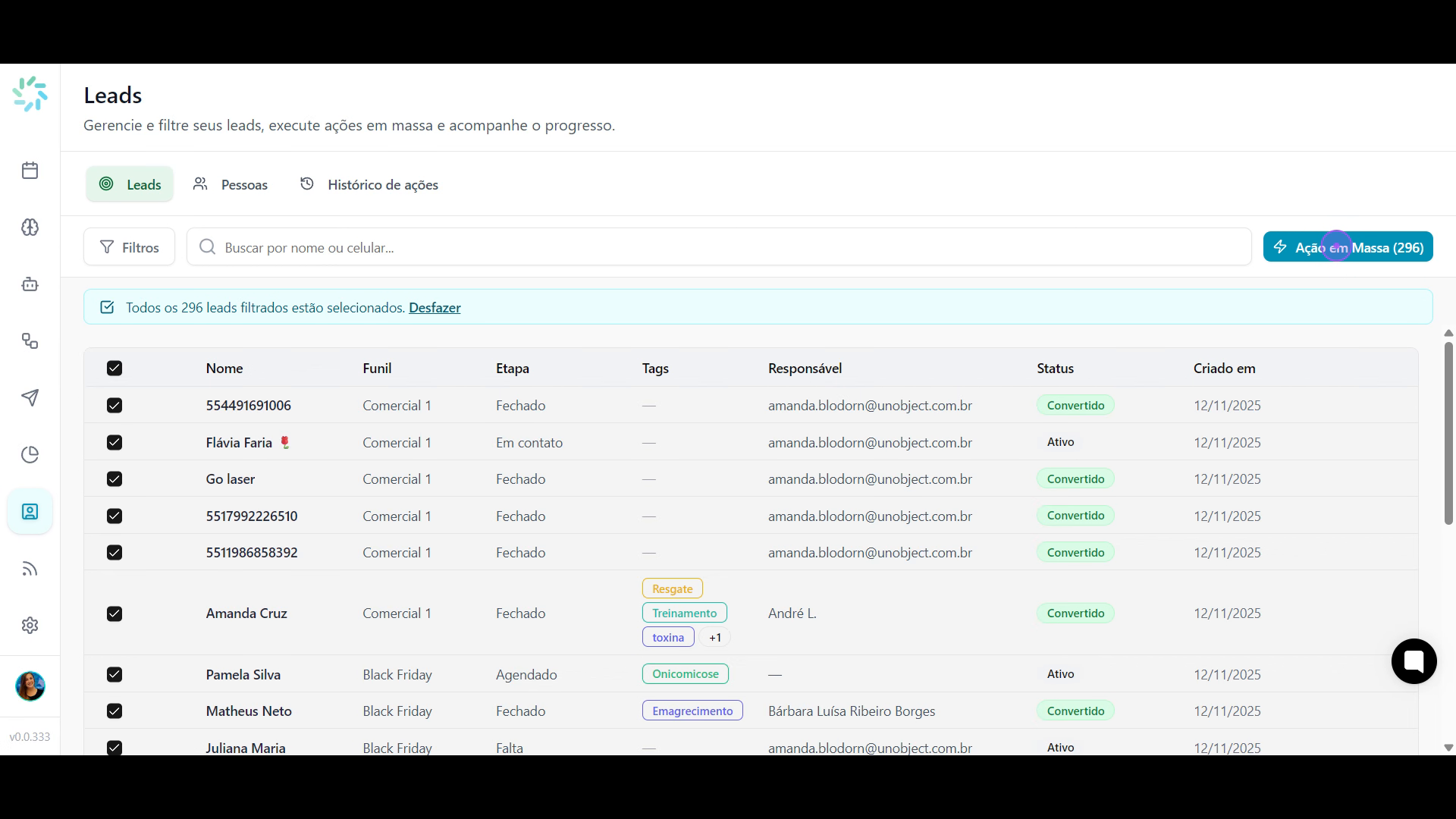Switch to the Pessoas tab
This screenshot has width=1456, height=819.
point(231,184)
